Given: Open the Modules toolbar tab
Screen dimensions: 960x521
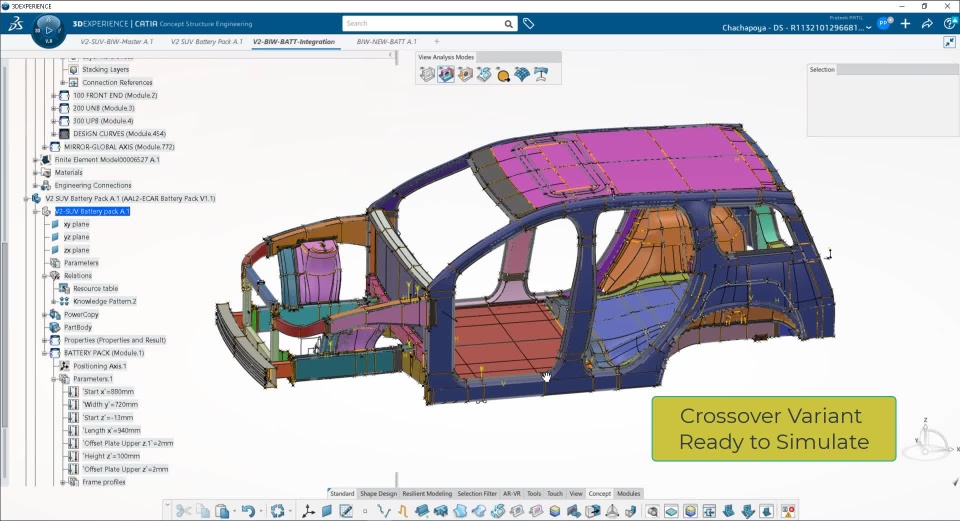Looking at the screenshot, I should pyautogui.click(x=628, y=493).
